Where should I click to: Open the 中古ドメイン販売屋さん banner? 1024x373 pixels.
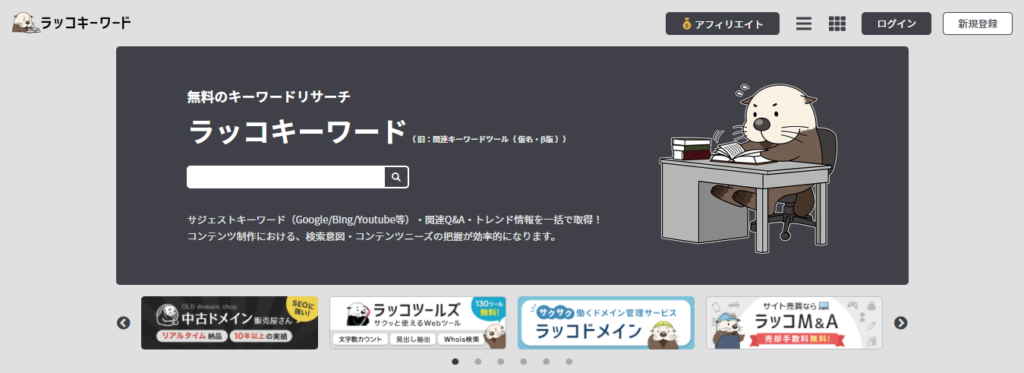(x=230, y=323)
